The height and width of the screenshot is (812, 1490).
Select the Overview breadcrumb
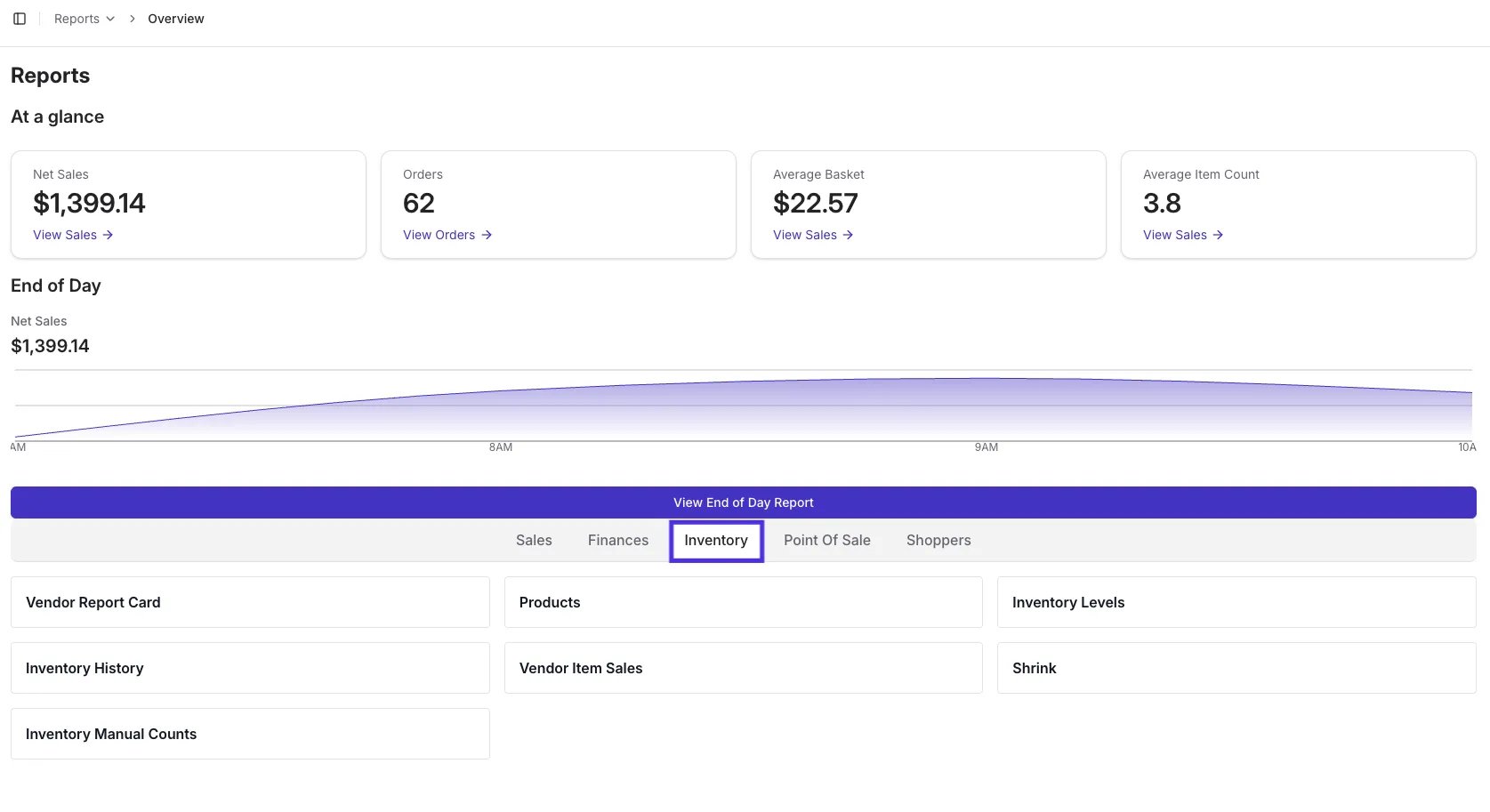pyautogui.click(x=176, y=19)
